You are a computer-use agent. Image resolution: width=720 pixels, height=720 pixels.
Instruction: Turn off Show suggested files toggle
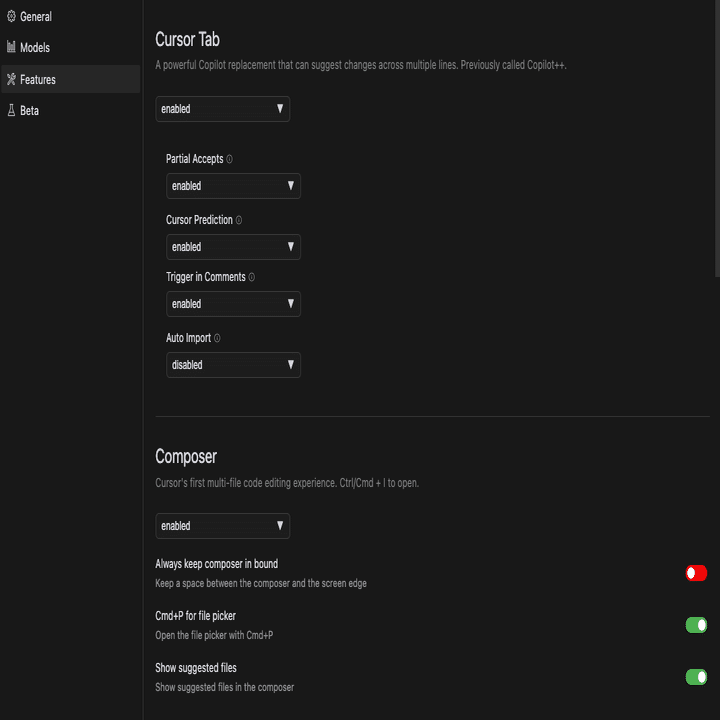pos(696,676)
